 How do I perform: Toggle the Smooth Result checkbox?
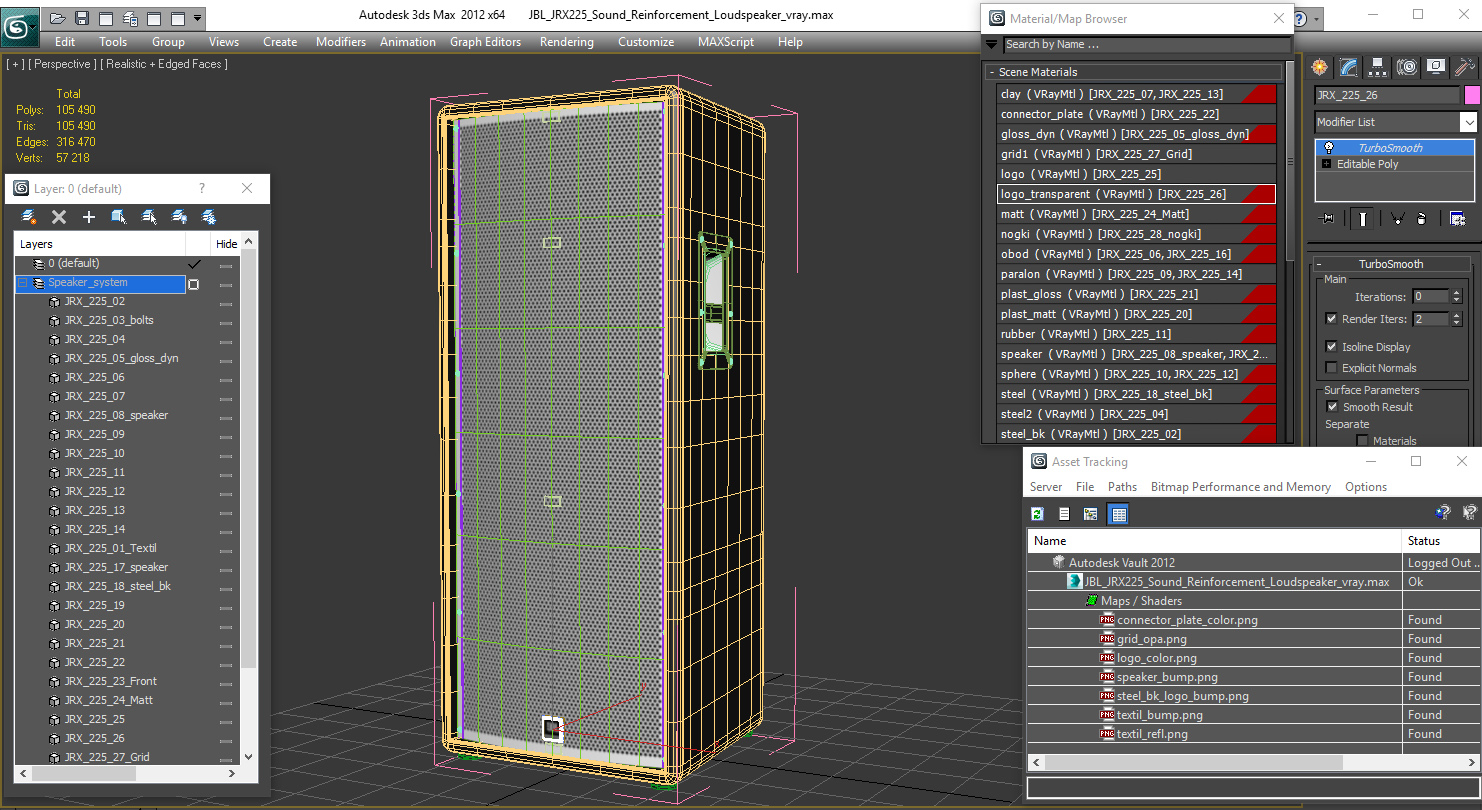(x=1332, y=407)
